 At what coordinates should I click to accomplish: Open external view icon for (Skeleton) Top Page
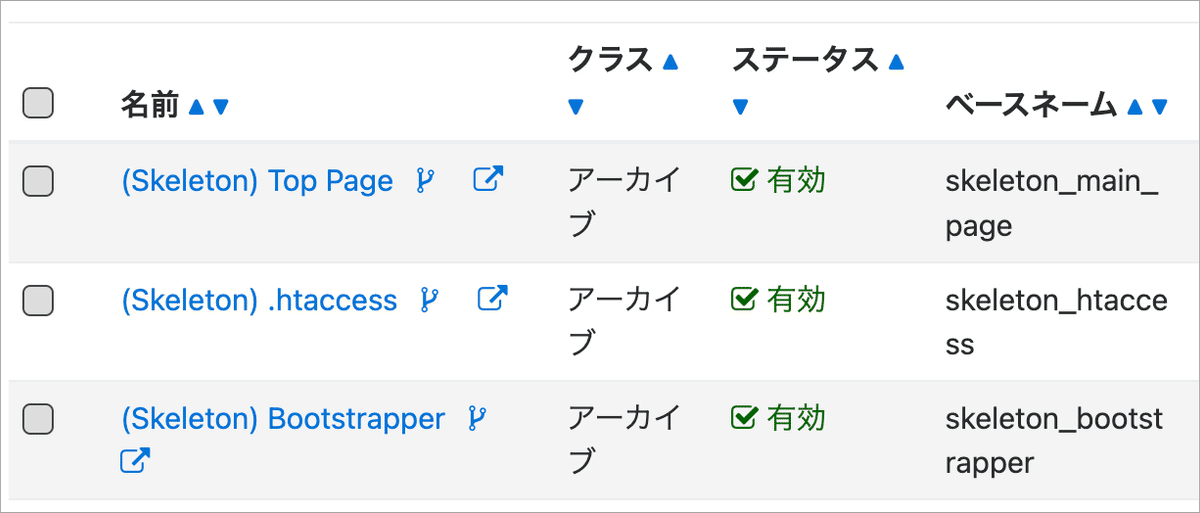point(488,180)
